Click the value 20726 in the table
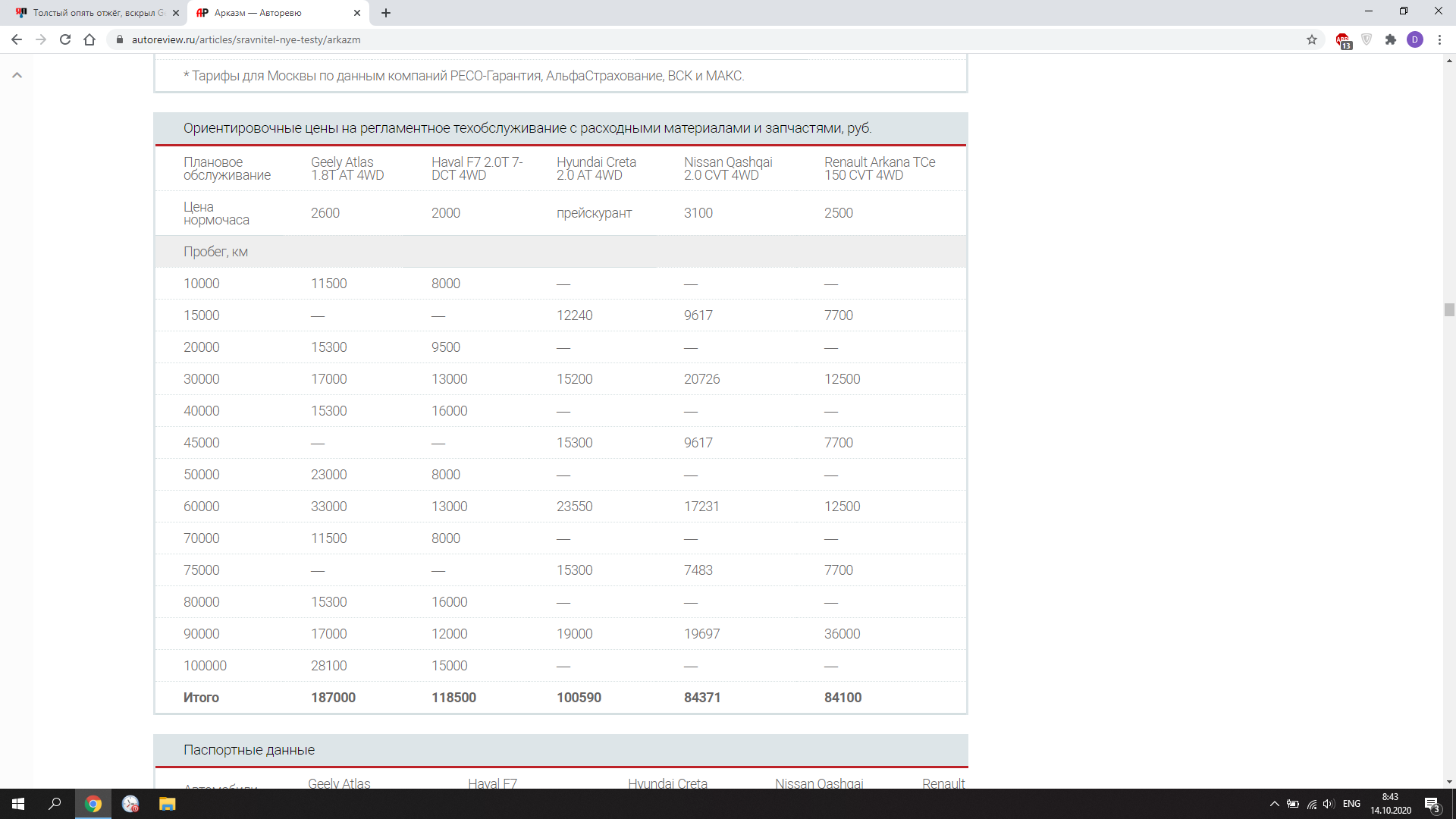 click(701, 379)
